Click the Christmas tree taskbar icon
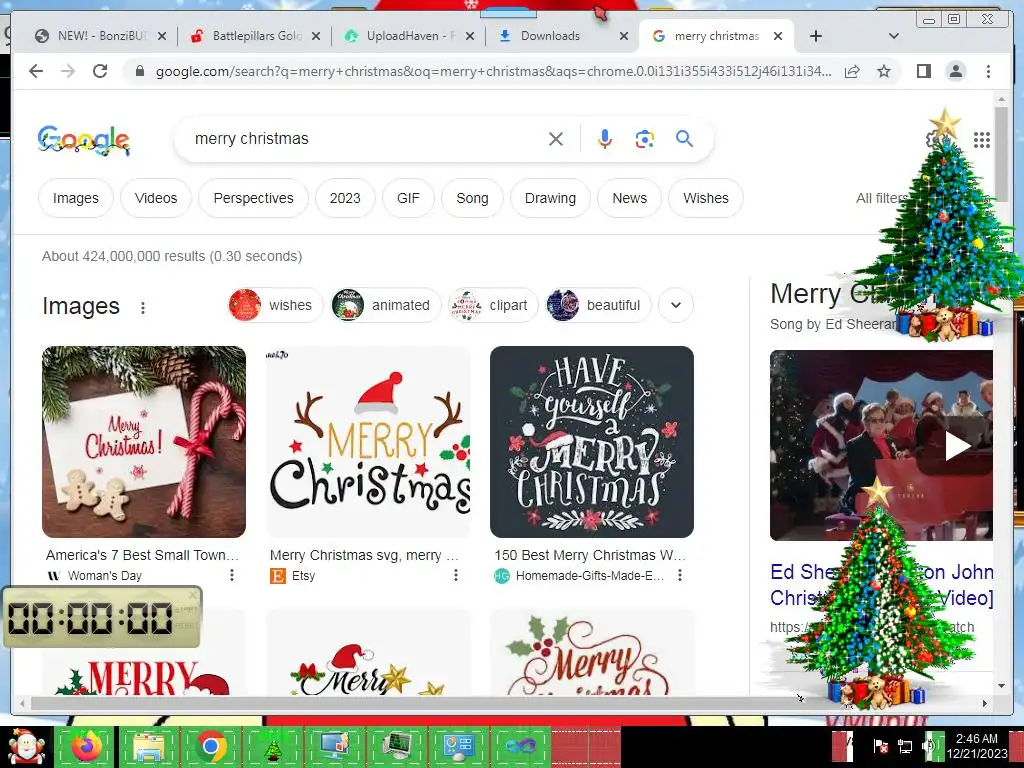The height and width of the screenshot is (768, 1024). coord(273,748)
